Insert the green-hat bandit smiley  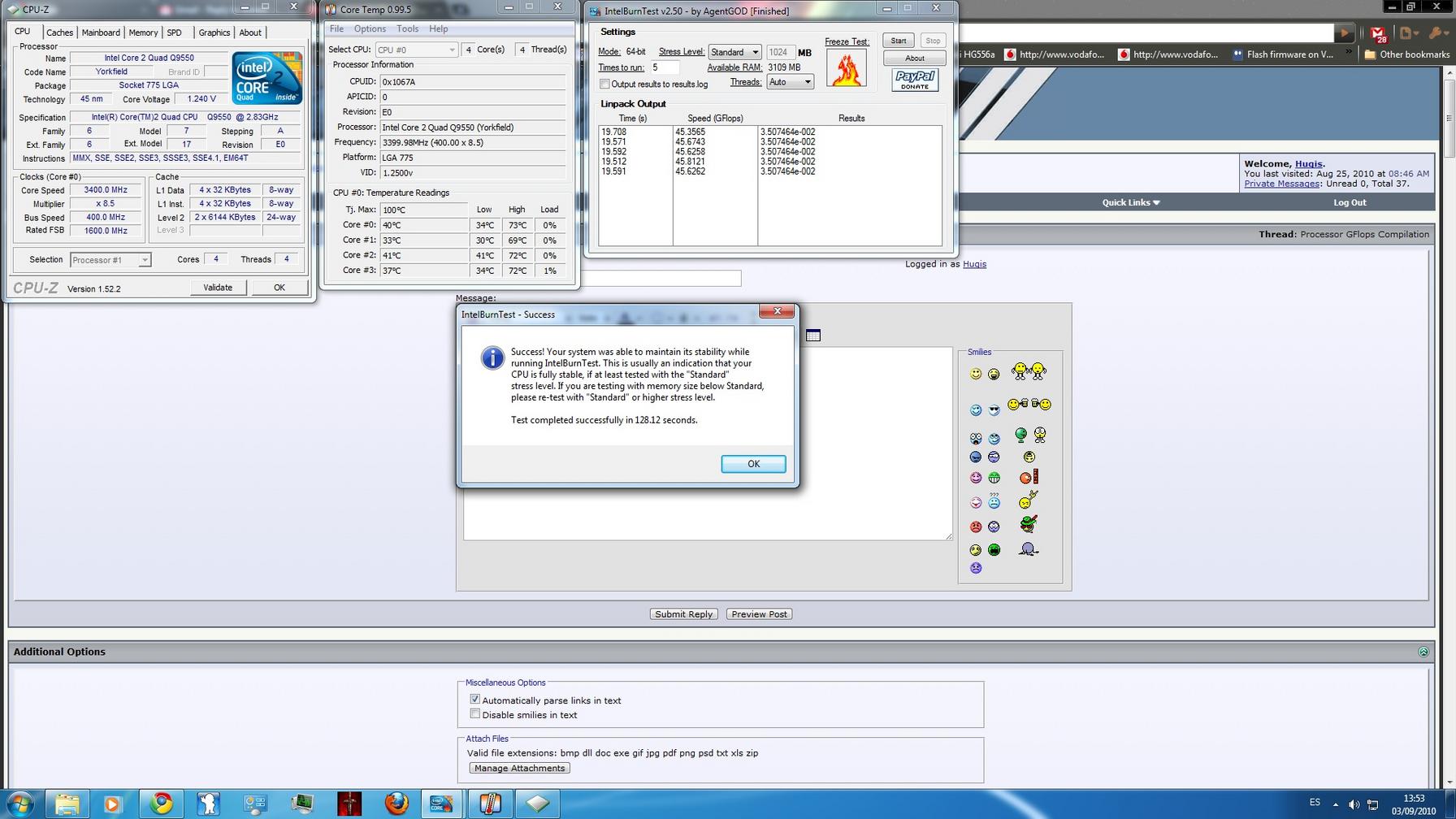[1028, 524]
